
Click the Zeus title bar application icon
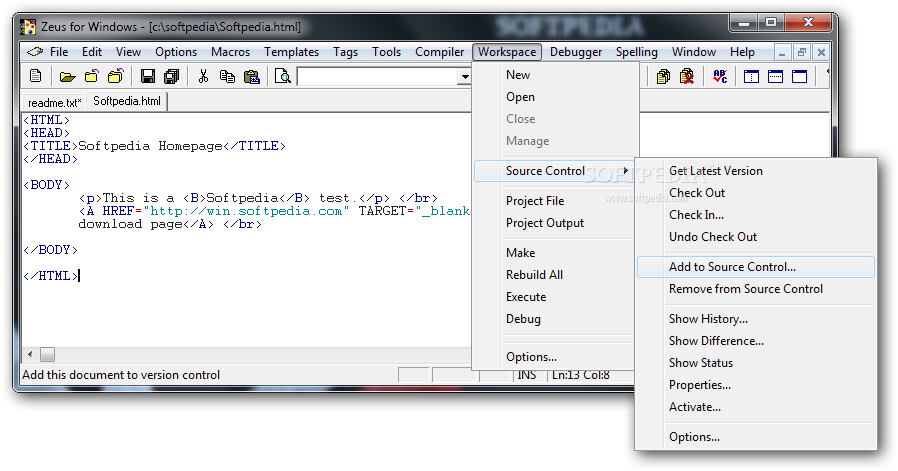click(27, 27)
